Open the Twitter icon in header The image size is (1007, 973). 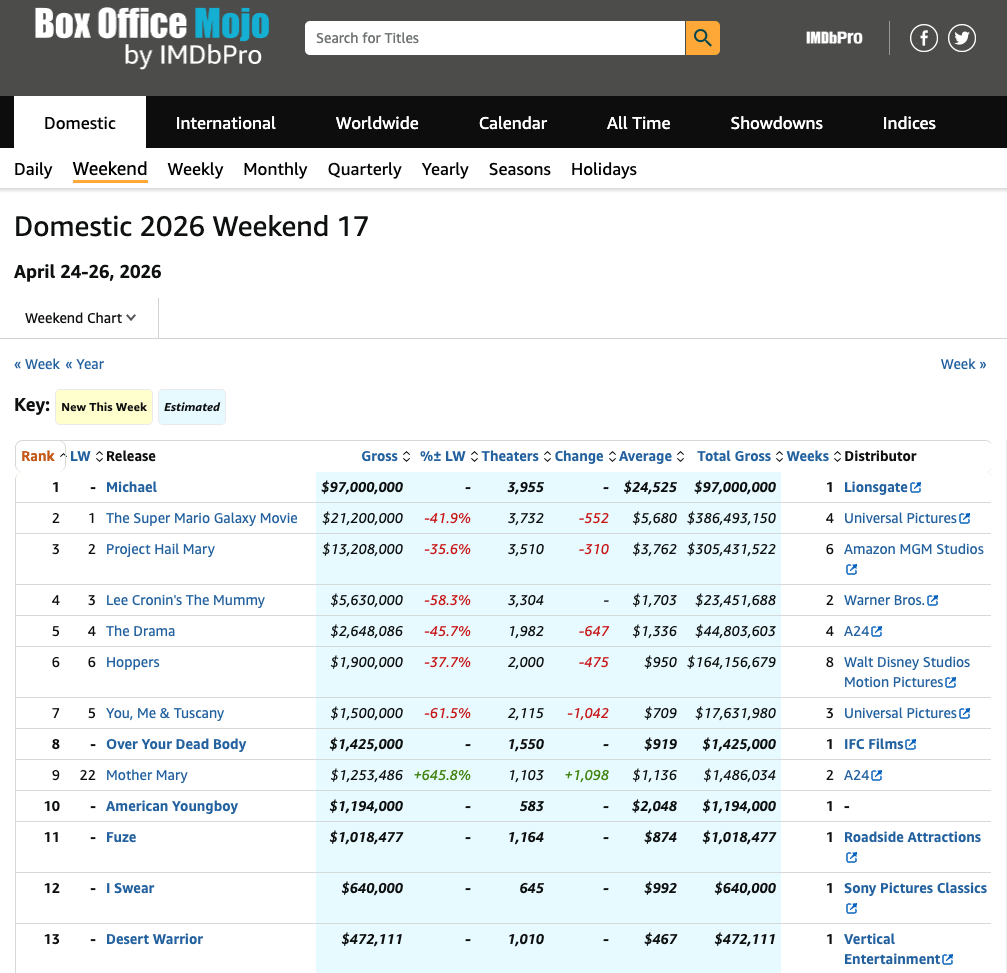[961, 38]
